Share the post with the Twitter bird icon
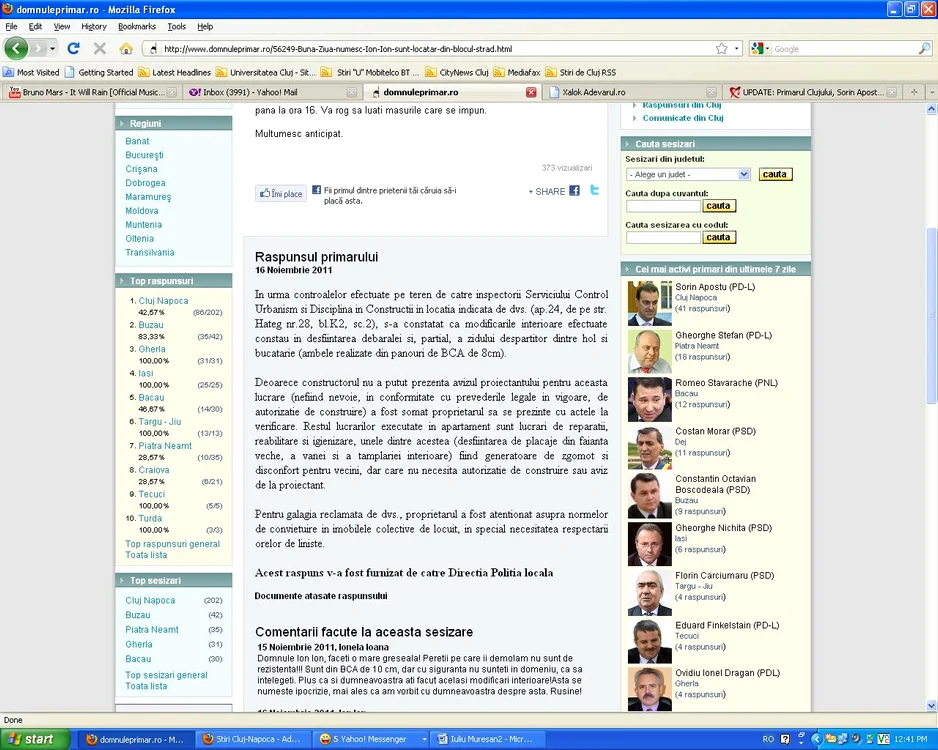The height and width of the screenshot is (750, 938). click(x=594, y=190)
